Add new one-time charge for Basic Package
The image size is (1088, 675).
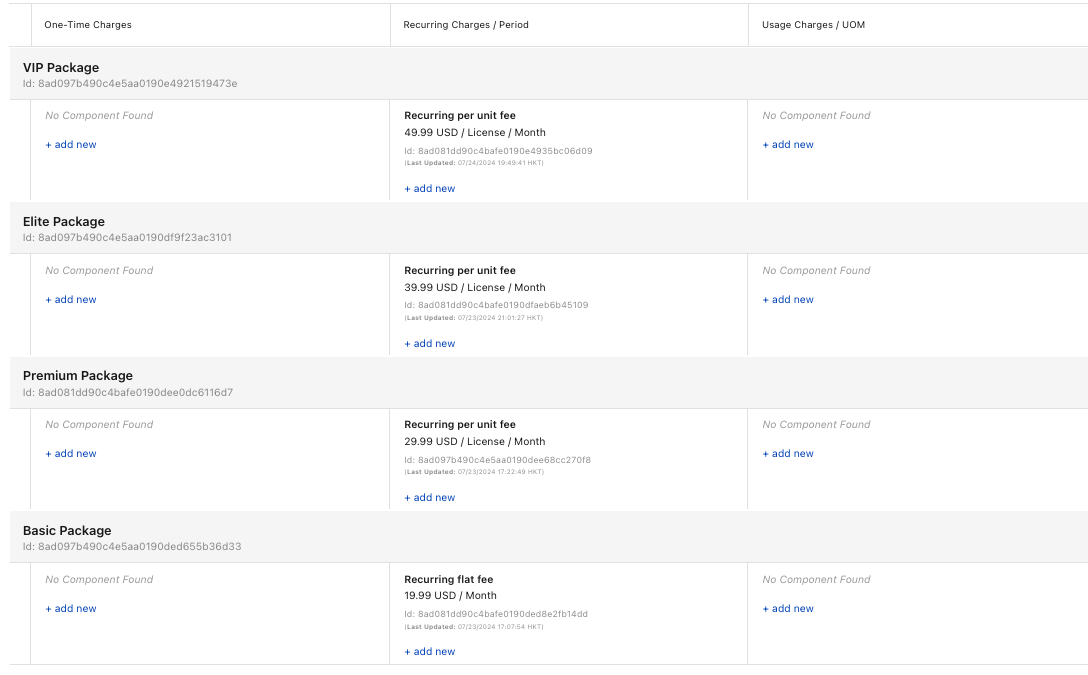coord(70,608)
